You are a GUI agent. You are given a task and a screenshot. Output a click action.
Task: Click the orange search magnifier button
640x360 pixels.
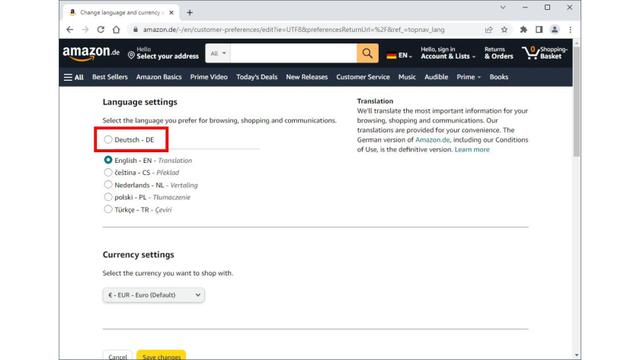(367, 53)
